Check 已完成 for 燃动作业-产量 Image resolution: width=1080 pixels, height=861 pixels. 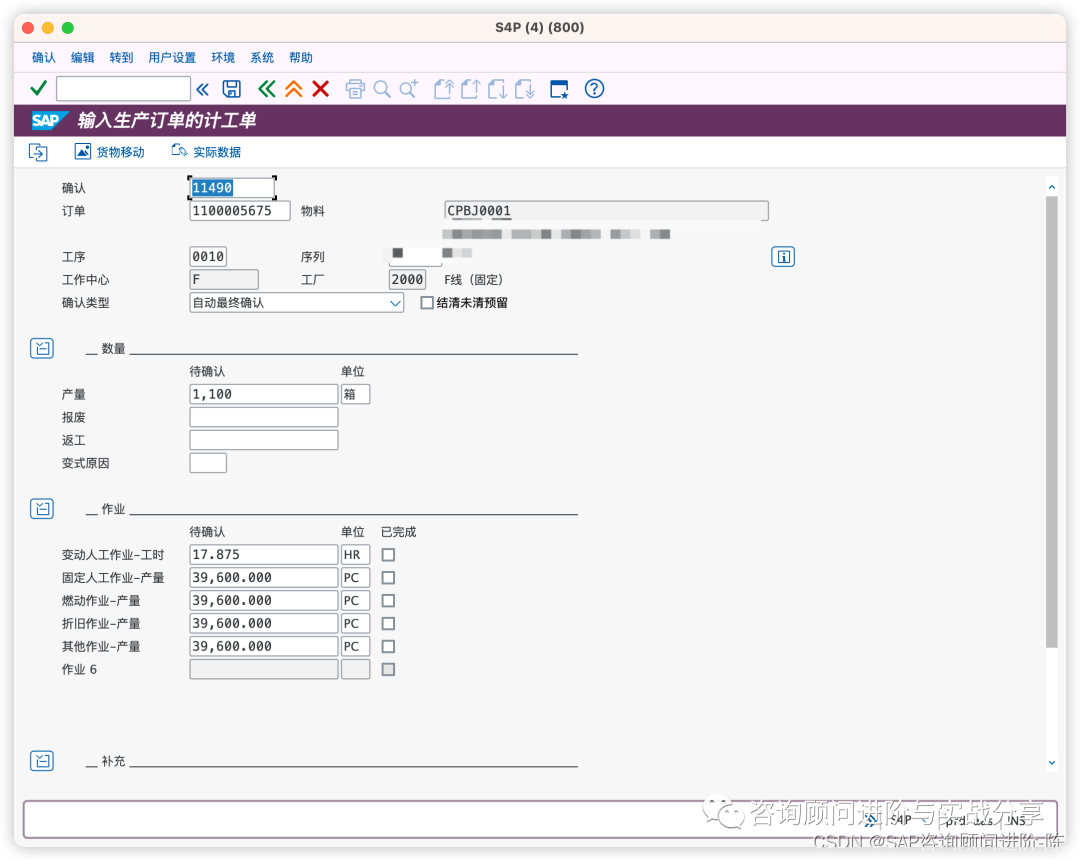pyautogui.click(x=388, y=600)
